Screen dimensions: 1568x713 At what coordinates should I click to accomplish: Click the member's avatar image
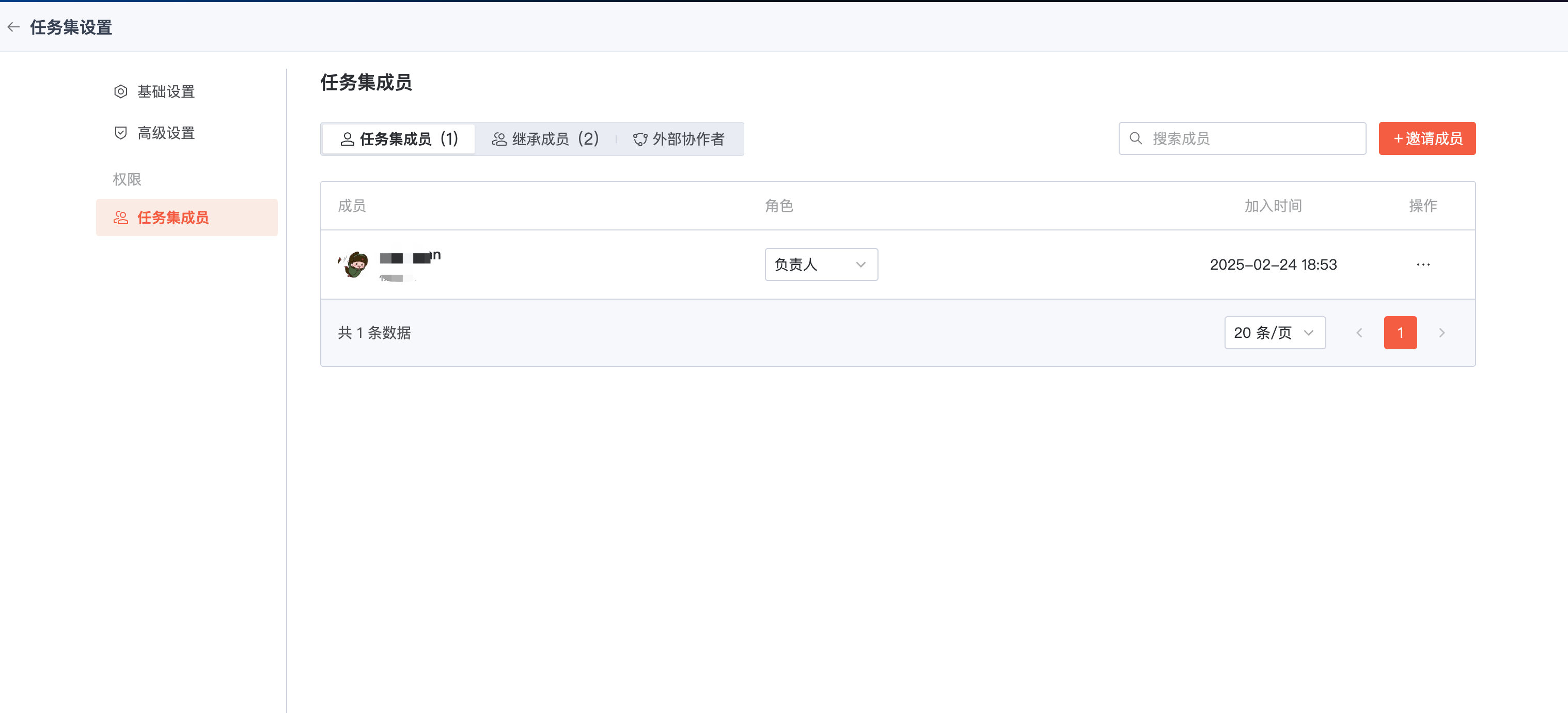354,264
